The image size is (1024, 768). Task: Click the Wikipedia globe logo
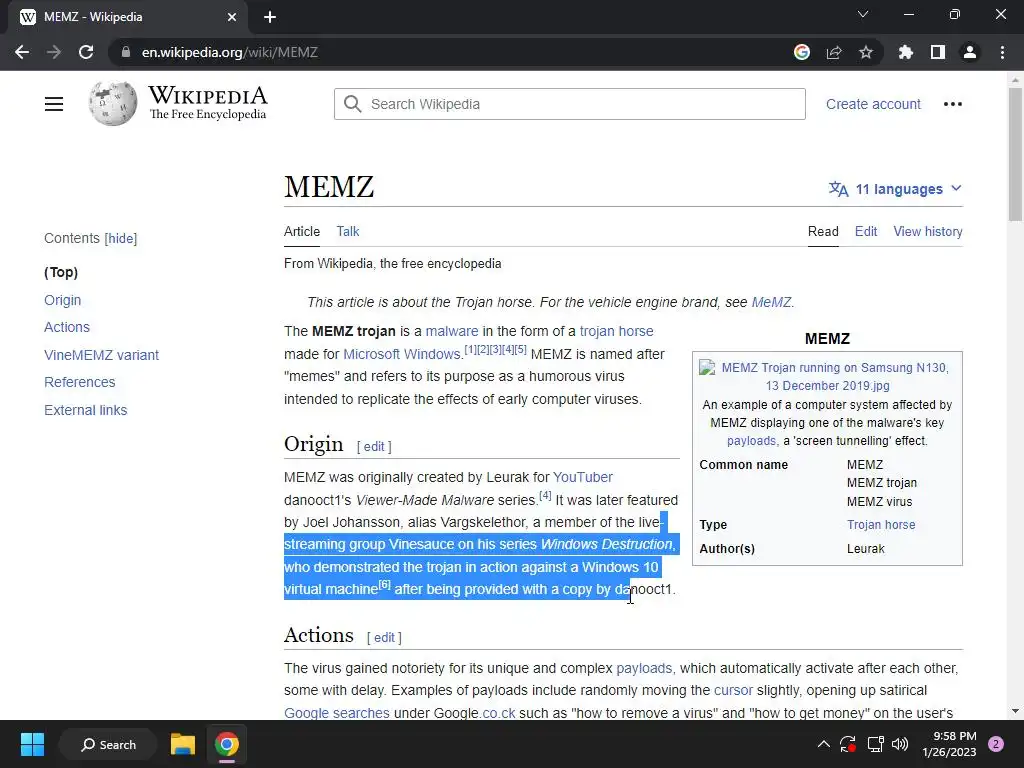[113, 103]
